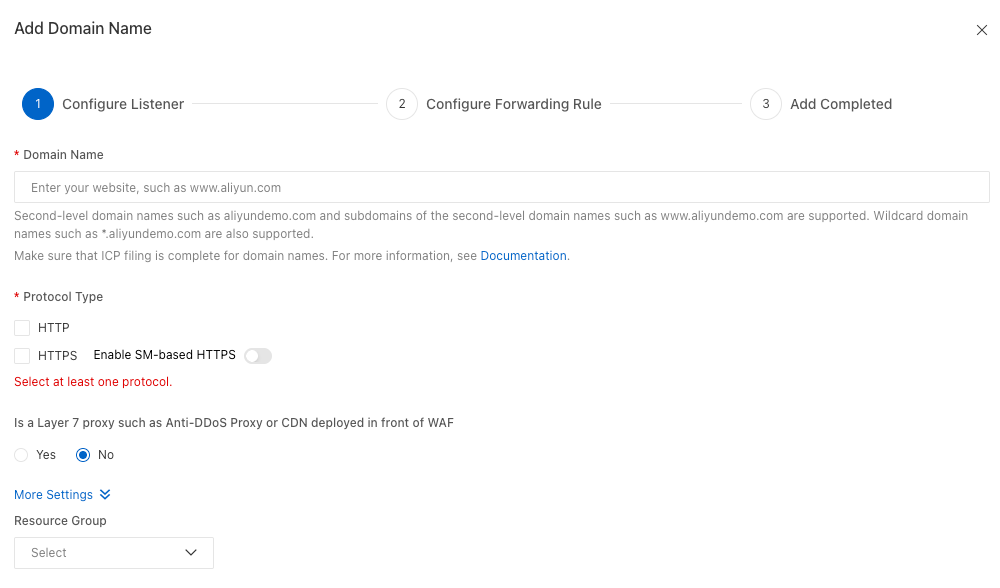The height and width of the screenshot is (588, 1000).
Task: Go to Add Completed step
Action: tap(840, 104)
